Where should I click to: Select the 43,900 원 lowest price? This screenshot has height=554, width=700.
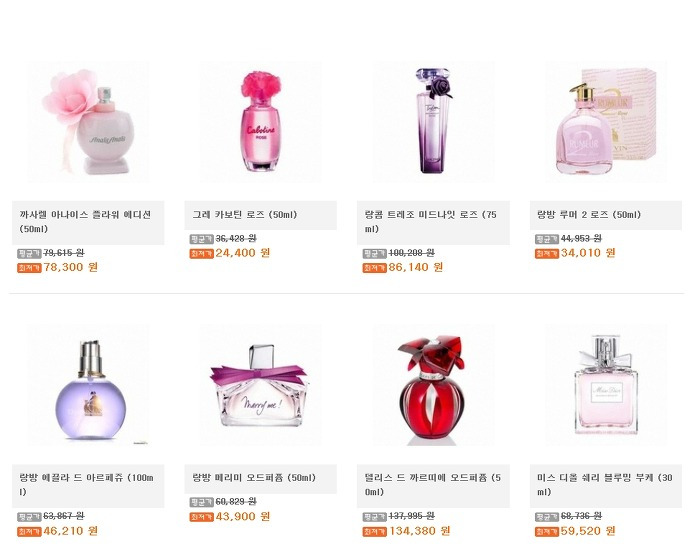coord(242,517)
